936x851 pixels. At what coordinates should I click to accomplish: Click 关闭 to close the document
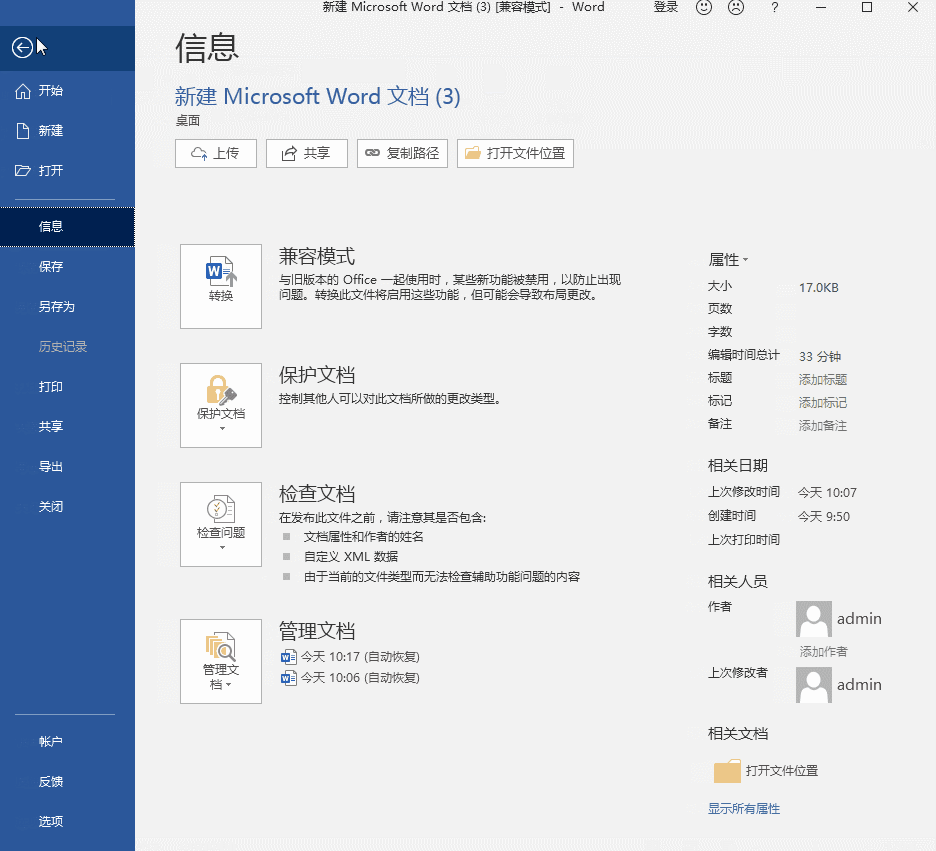[x=67, y=507]
